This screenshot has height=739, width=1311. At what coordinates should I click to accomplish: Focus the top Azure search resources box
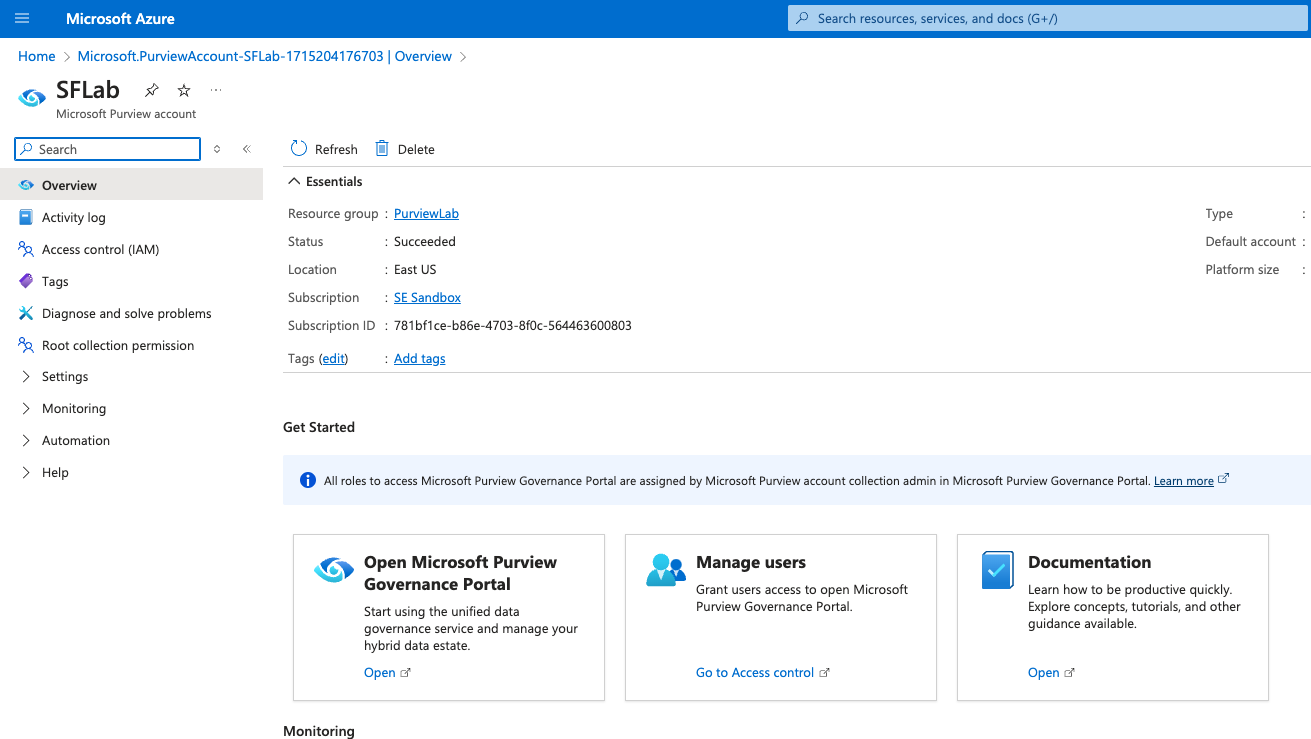pyautogui.click(x=1048, y=18)
